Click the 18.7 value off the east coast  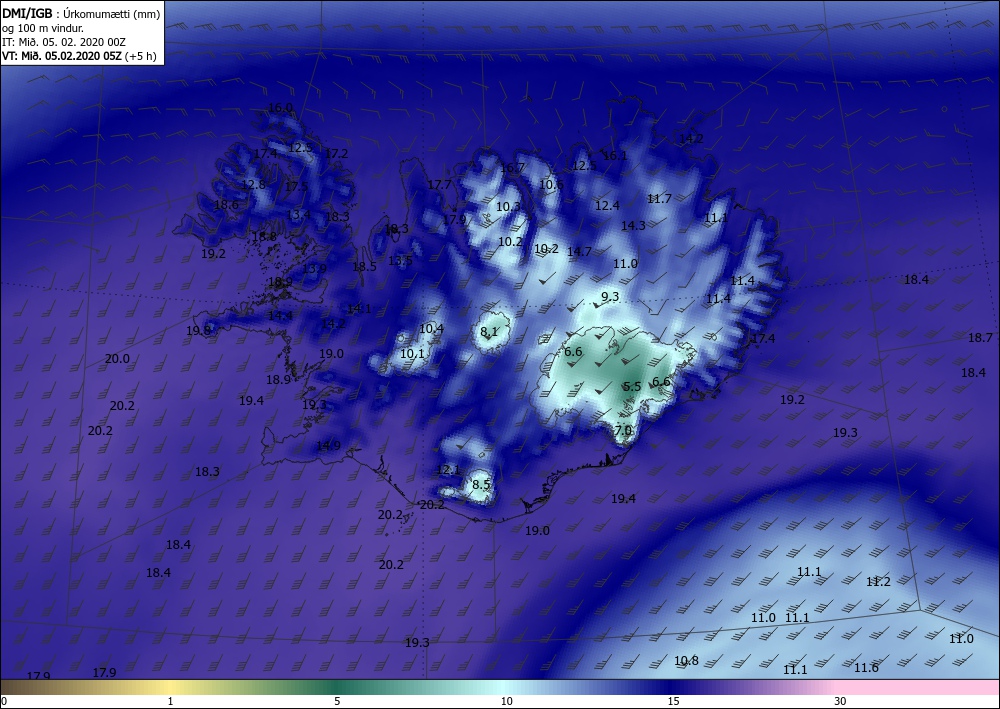coord(980,338)
